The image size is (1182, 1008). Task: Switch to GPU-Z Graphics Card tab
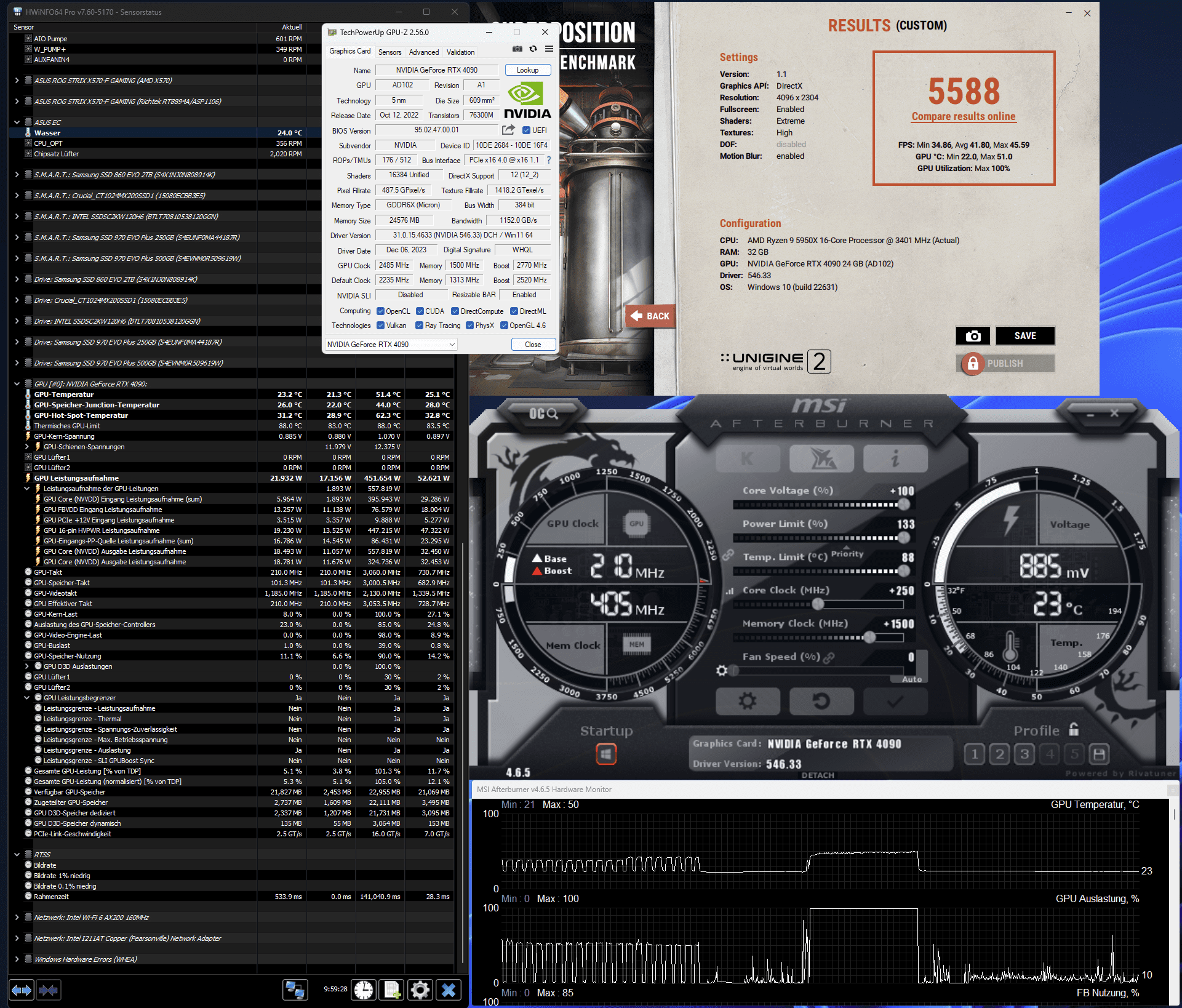click(x=349, y=52)
